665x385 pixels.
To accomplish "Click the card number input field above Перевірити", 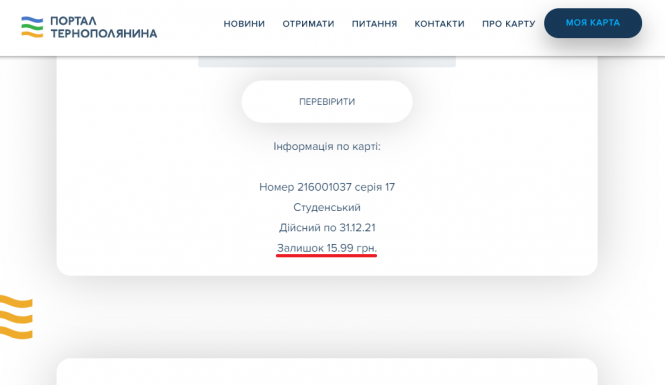I will [x=327, y=61].
